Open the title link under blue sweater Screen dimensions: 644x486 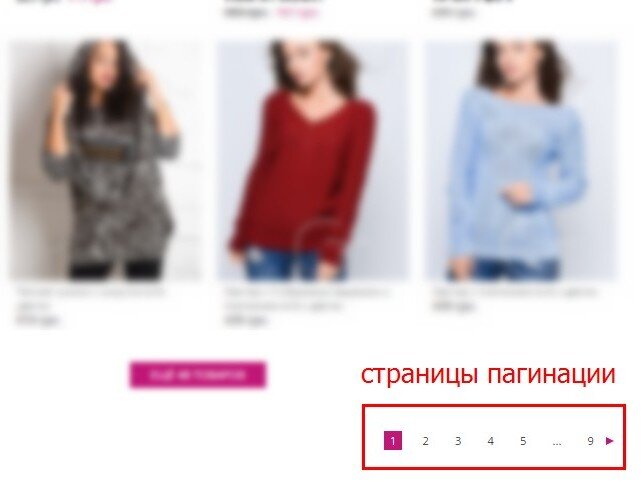[514, 292]
